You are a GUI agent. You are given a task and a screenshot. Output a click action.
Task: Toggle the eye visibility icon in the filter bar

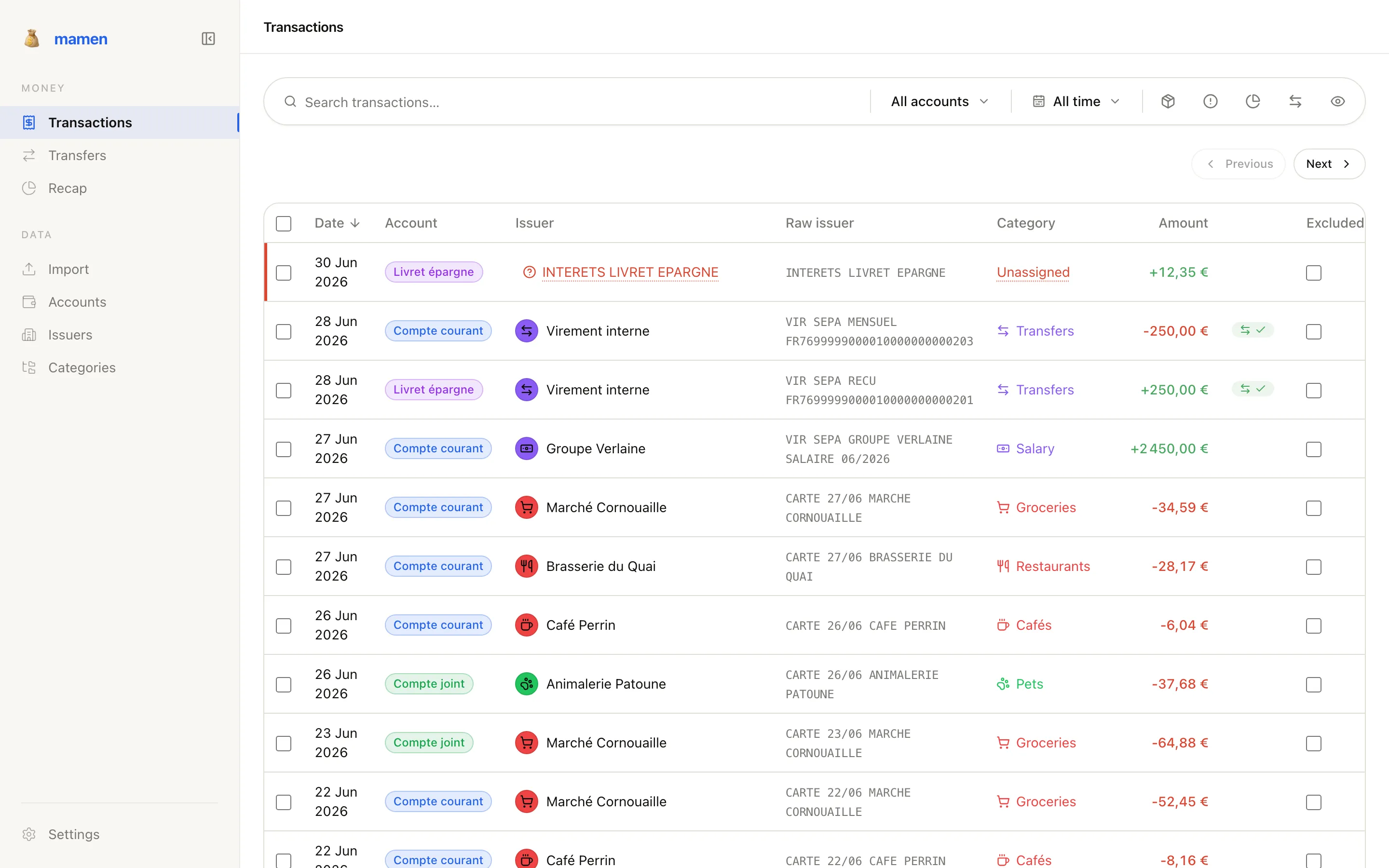(1338, 102)
